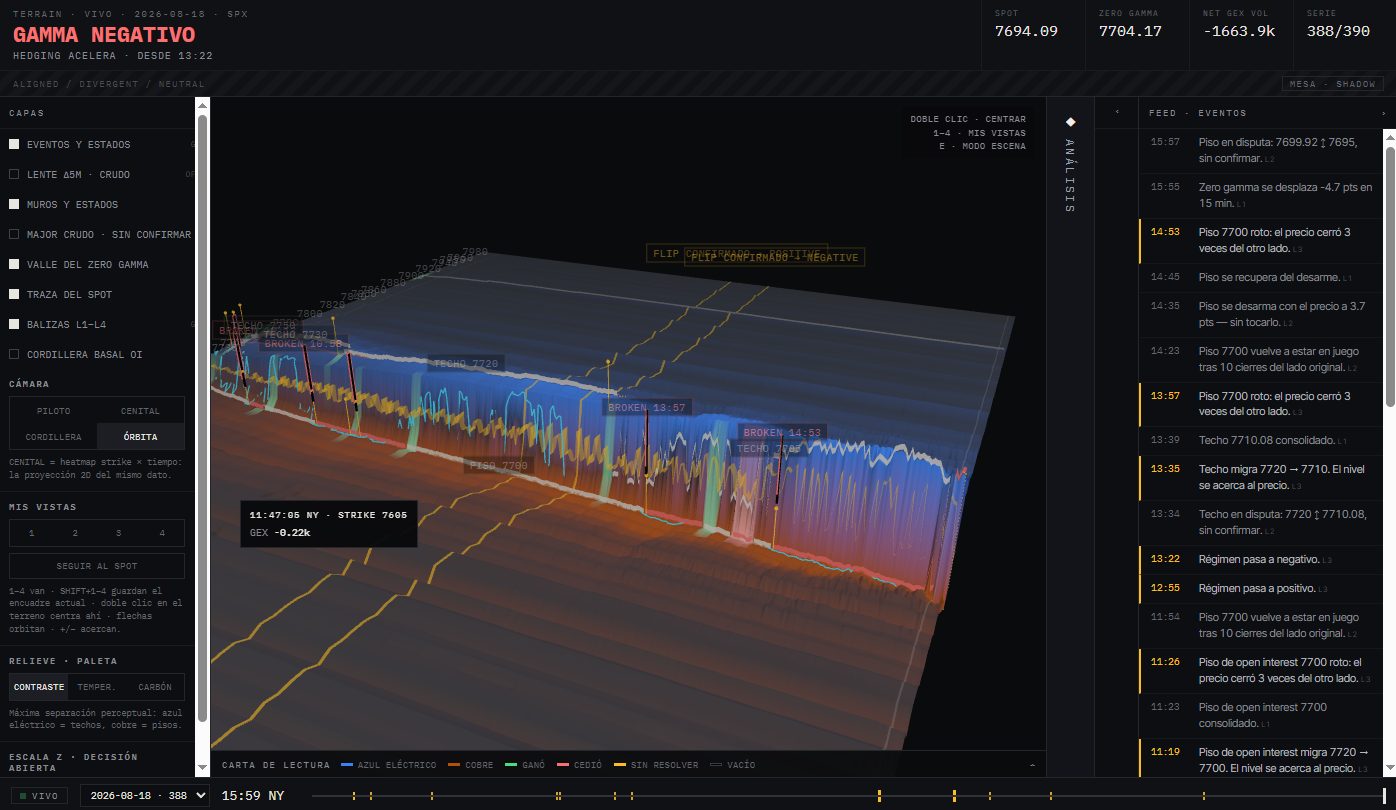
Task: Click the large timeline marker under the 3D terrain's right edge
Action: (x=954, y=796)
